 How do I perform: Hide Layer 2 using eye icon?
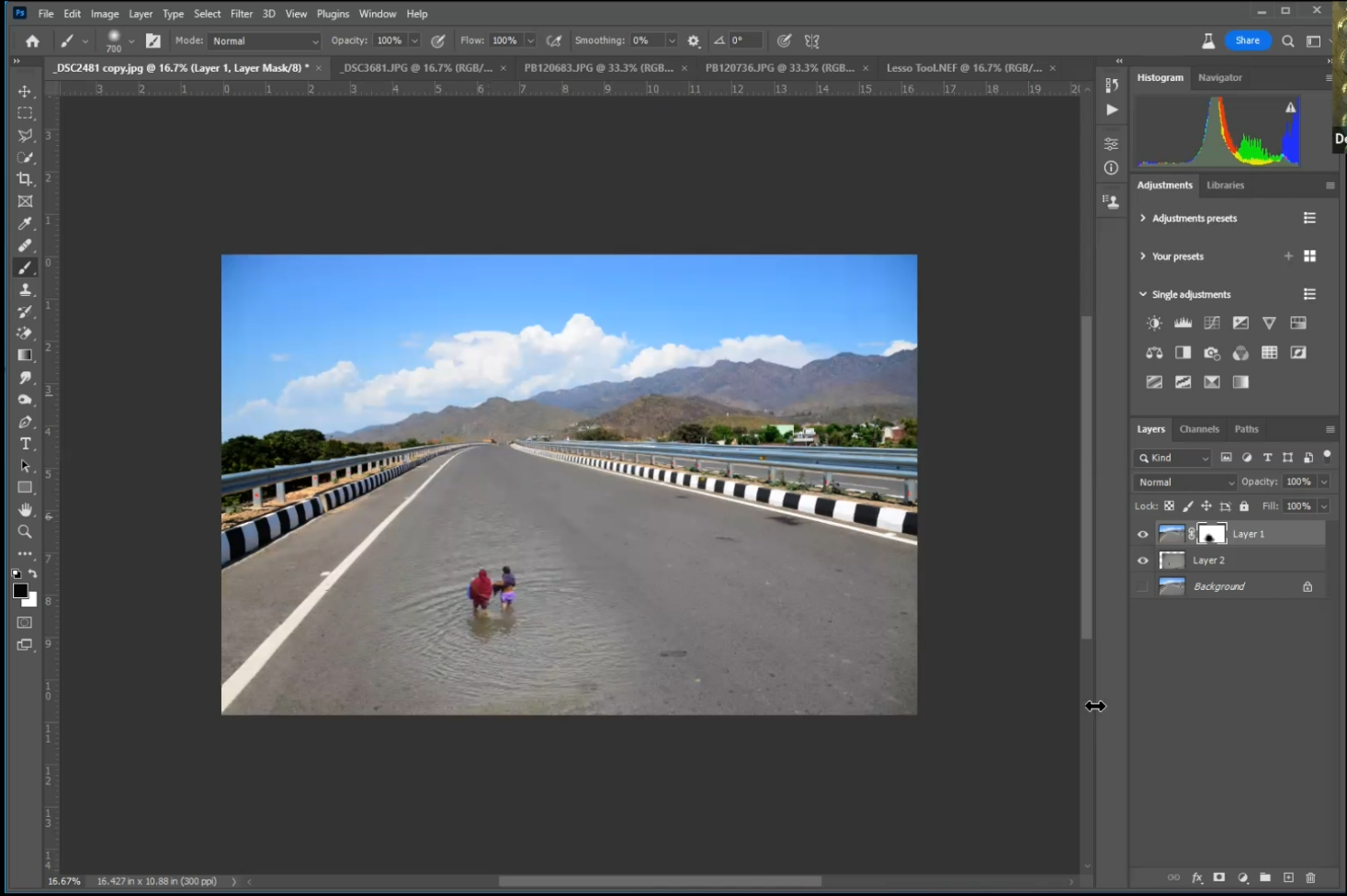click(1143, 561)
